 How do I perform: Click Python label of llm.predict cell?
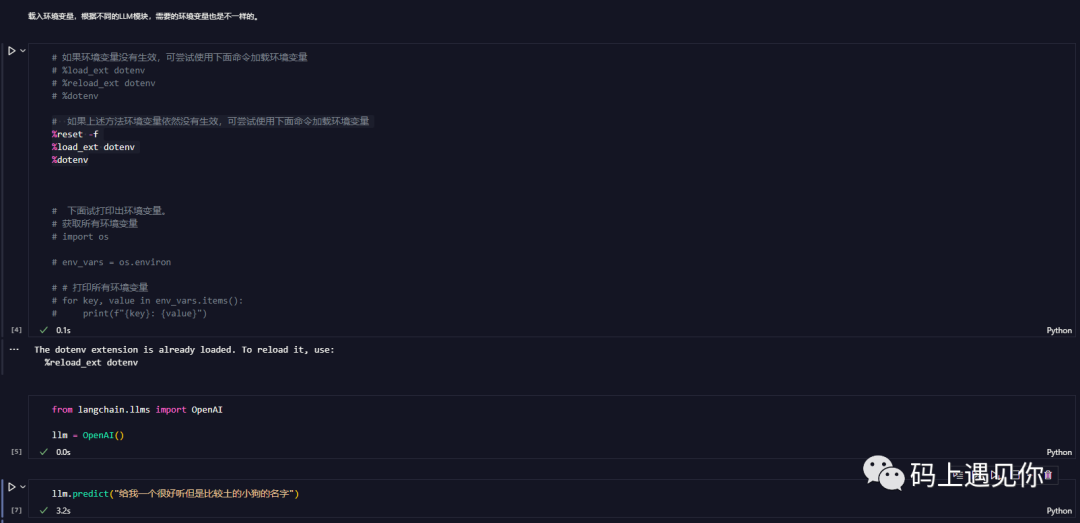pos(1058,510)
